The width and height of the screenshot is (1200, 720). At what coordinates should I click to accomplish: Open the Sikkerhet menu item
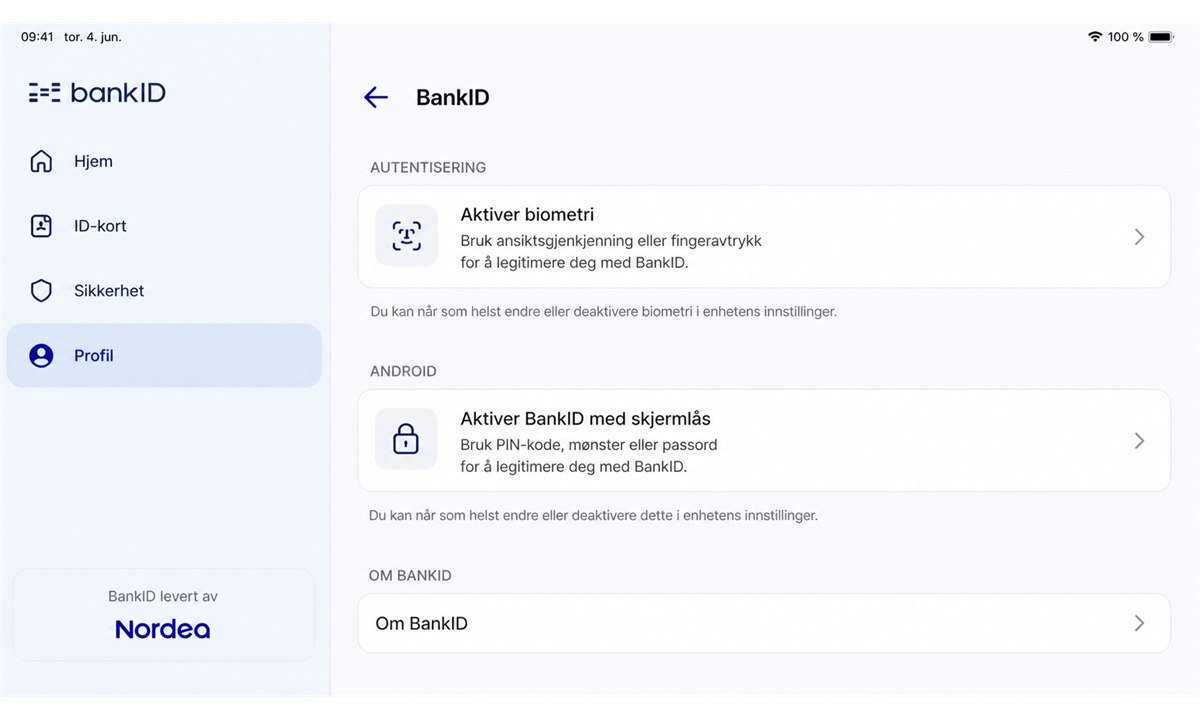point(164,291)
